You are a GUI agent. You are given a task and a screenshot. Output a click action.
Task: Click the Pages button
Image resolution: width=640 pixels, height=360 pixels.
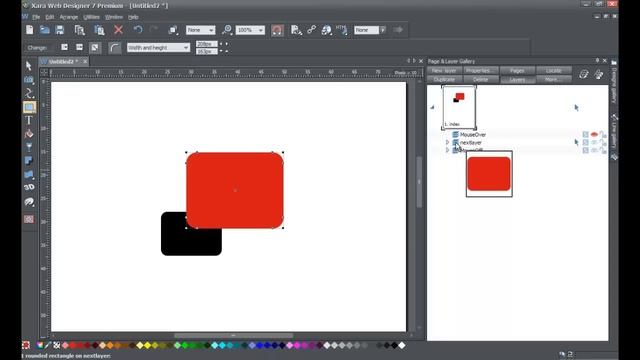tap(517, 71)
